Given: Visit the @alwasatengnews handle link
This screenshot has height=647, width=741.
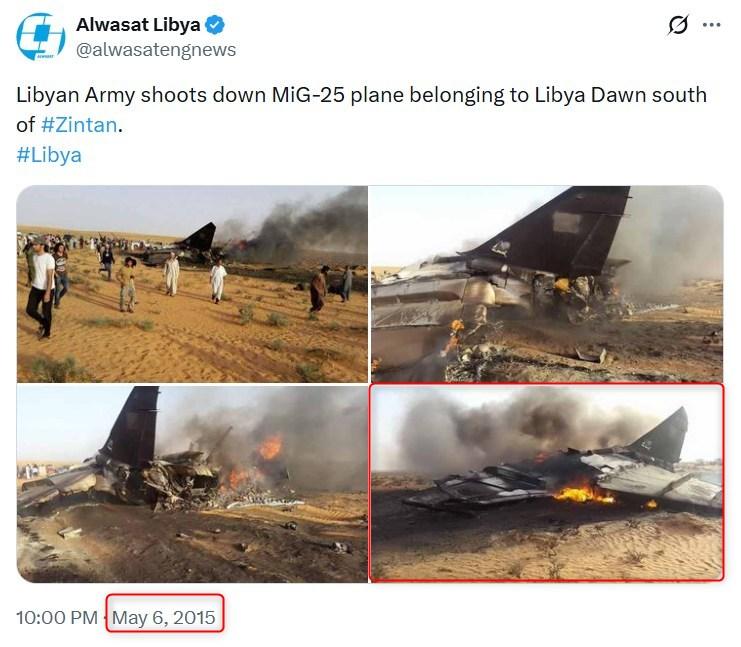Looking at the screenshot, I should (156, 50).
